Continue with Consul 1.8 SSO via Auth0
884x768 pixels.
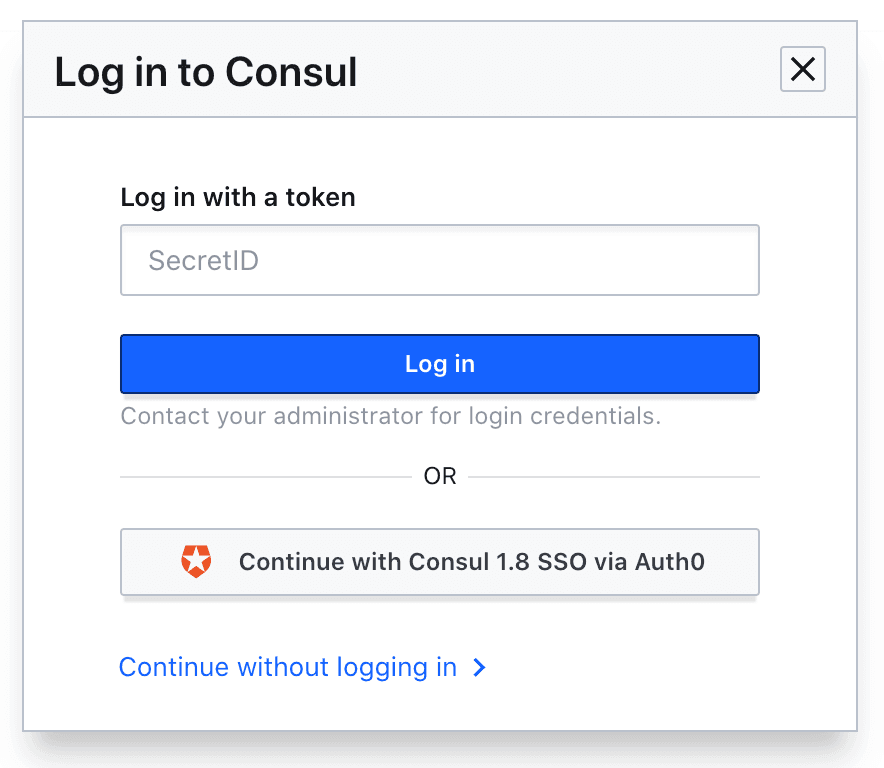(x=439, y=562)
